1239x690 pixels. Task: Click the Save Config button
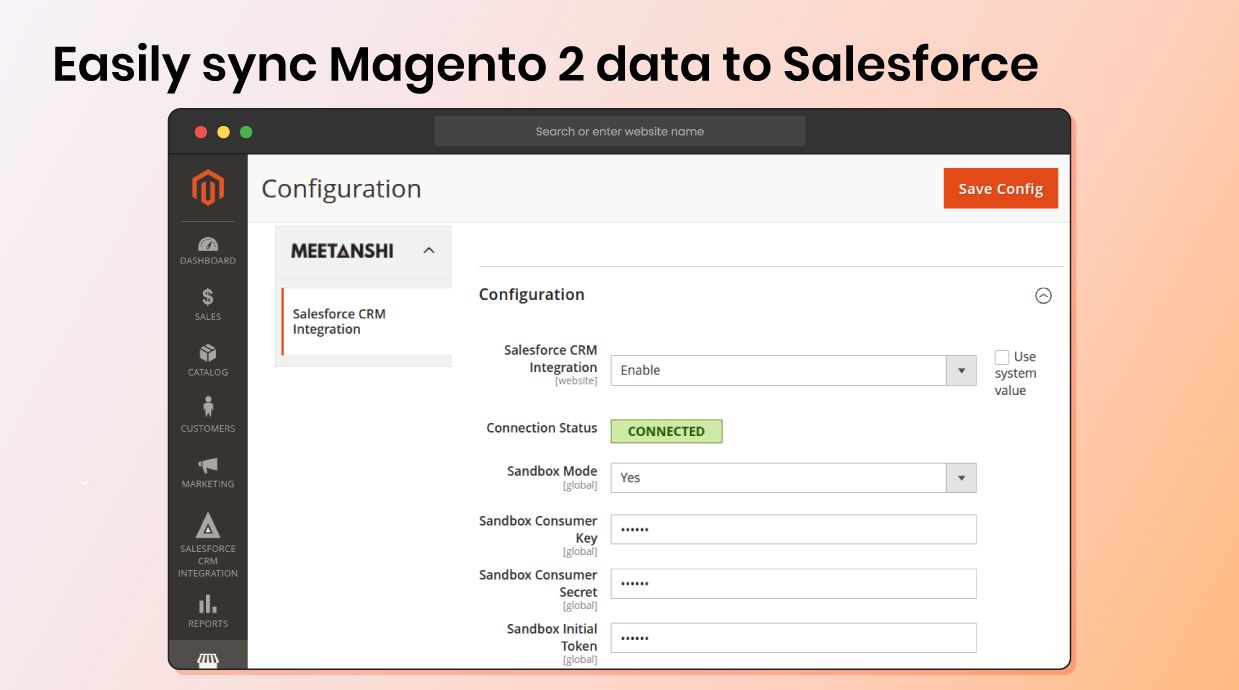[x=1000, y=188]
